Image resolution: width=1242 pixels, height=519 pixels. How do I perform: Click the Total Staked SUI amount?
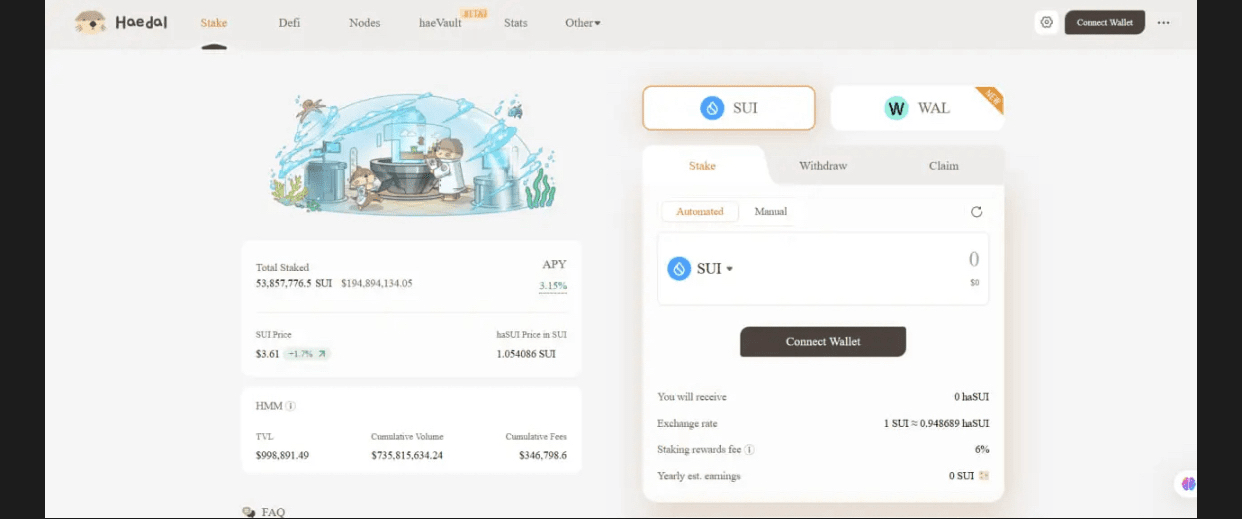point(294,283)
